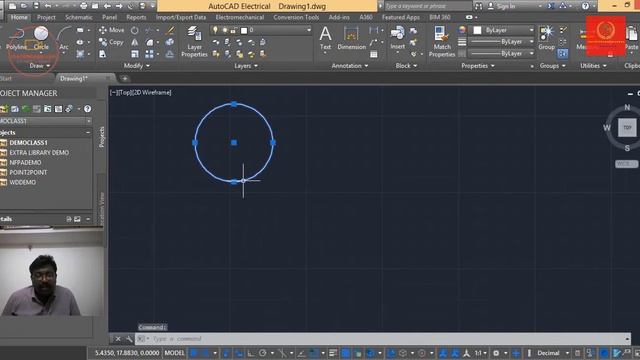Expand the Layers panel
Viewport: 640px width, 360px height.
click(245, 66)
